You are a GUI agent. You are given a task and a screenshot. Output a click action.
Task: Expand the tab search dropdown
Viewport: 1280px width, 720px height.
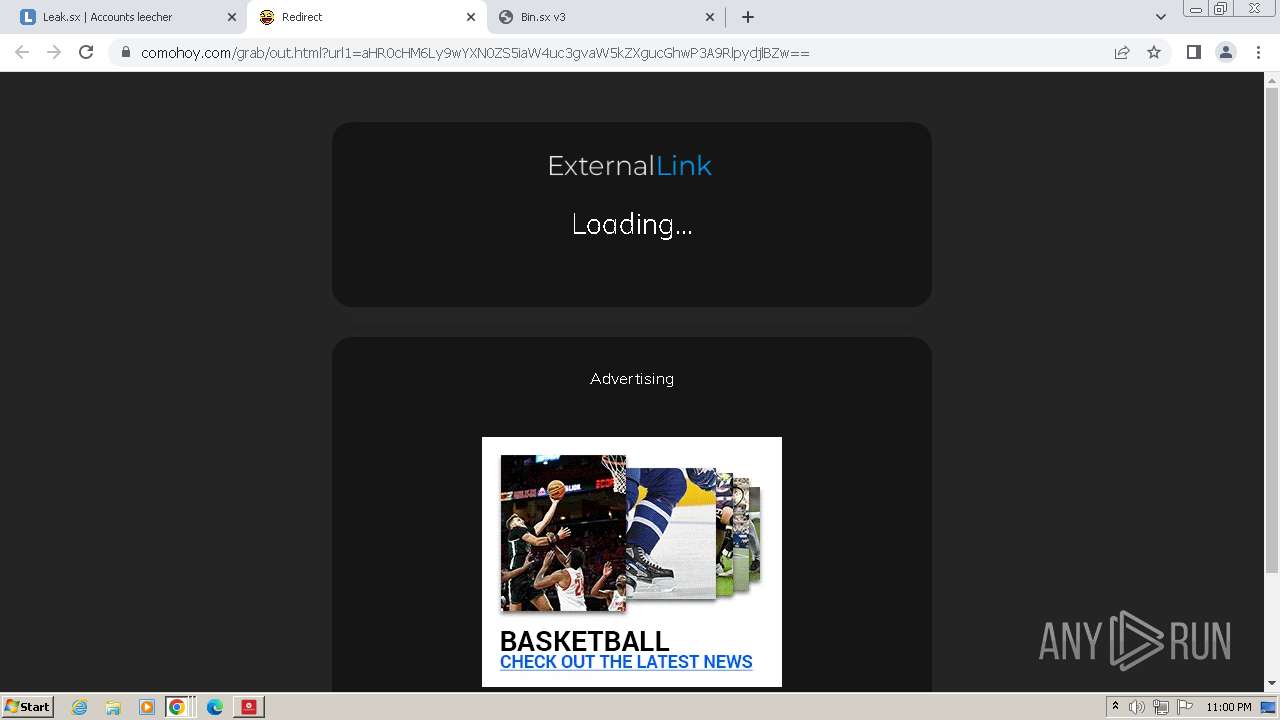pyautogui.click(x=1161, y=17)
